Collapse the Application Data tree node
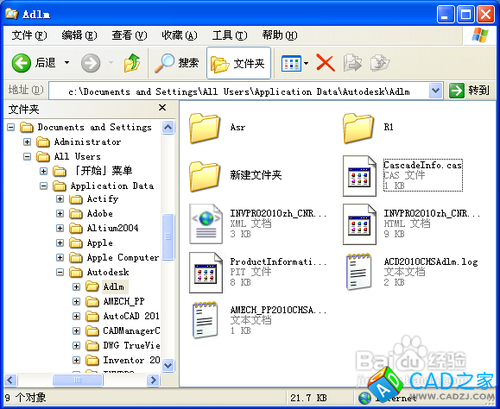500x409 pixels. tap(44, 186)
